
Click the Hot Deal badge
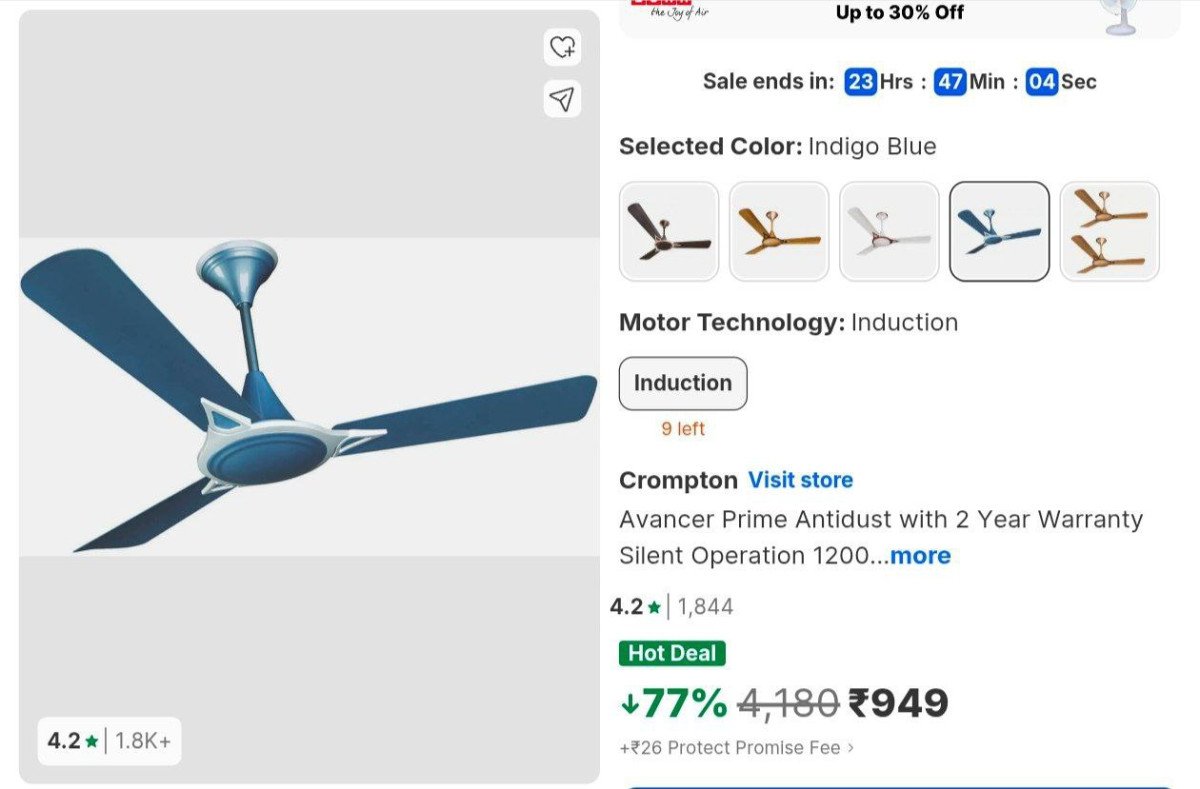pos(672,653)
